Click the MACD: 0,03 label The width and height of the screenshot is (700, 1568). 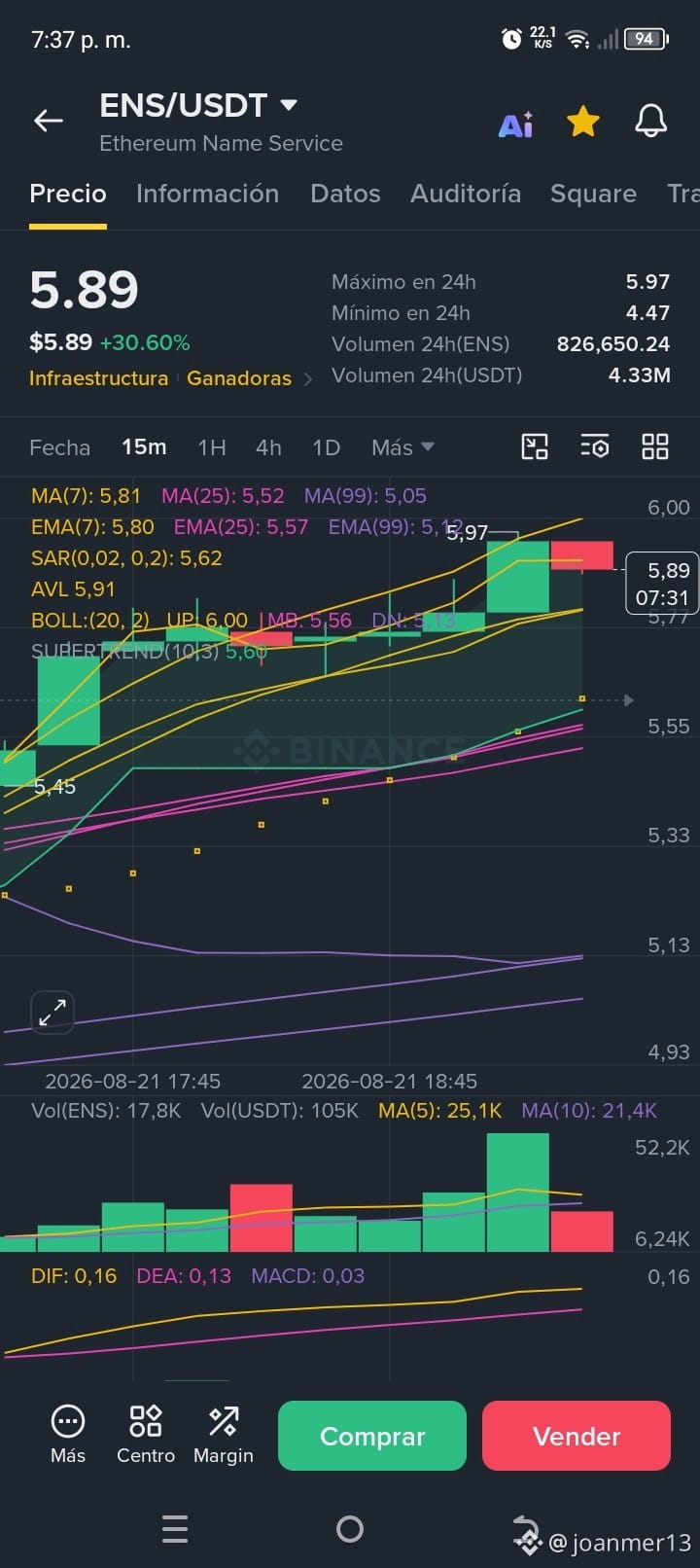coord(308,1275)
